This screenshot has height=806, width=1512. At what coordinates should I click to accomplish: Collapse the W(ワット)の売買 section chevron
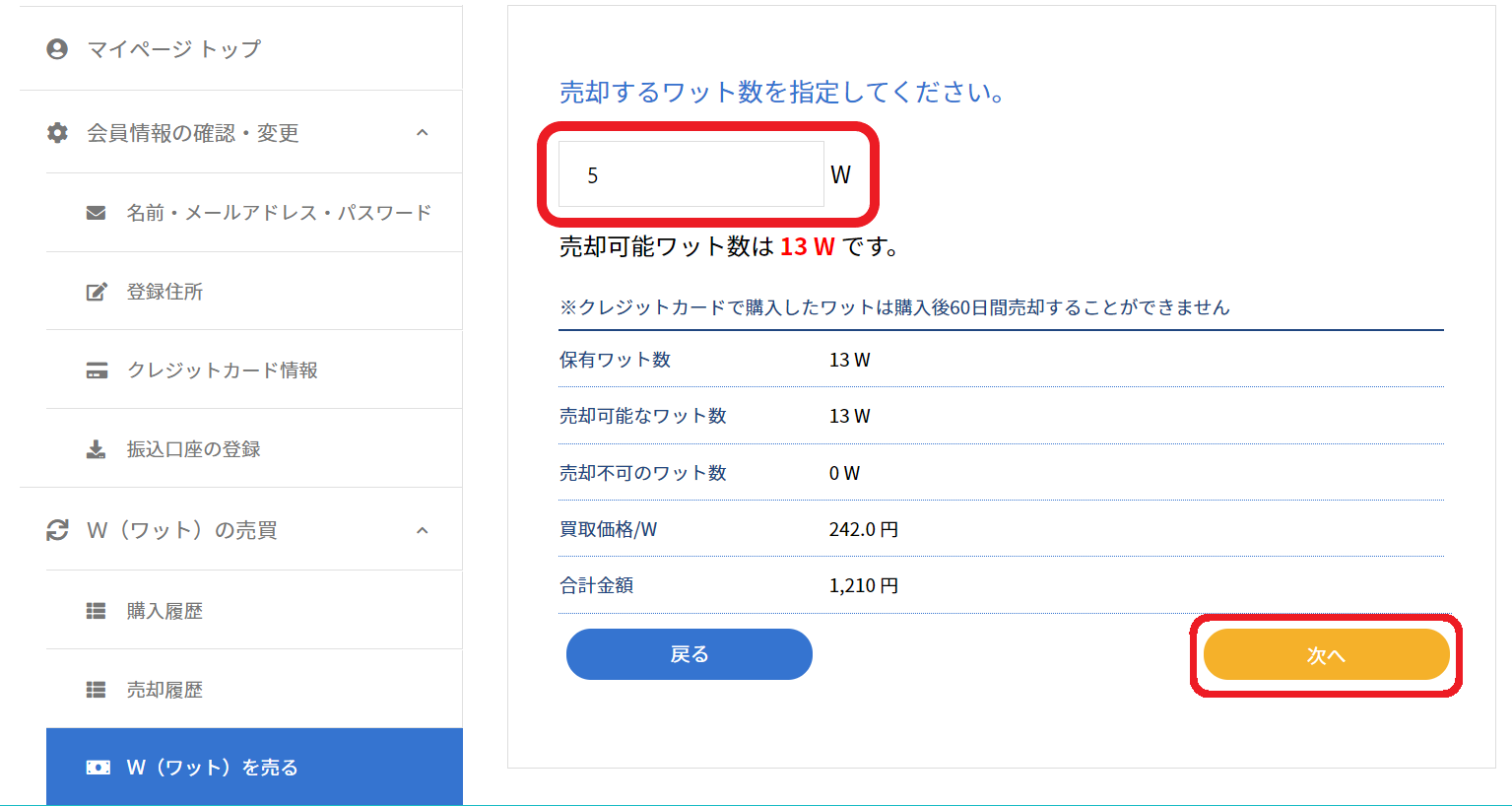[423, 530]
